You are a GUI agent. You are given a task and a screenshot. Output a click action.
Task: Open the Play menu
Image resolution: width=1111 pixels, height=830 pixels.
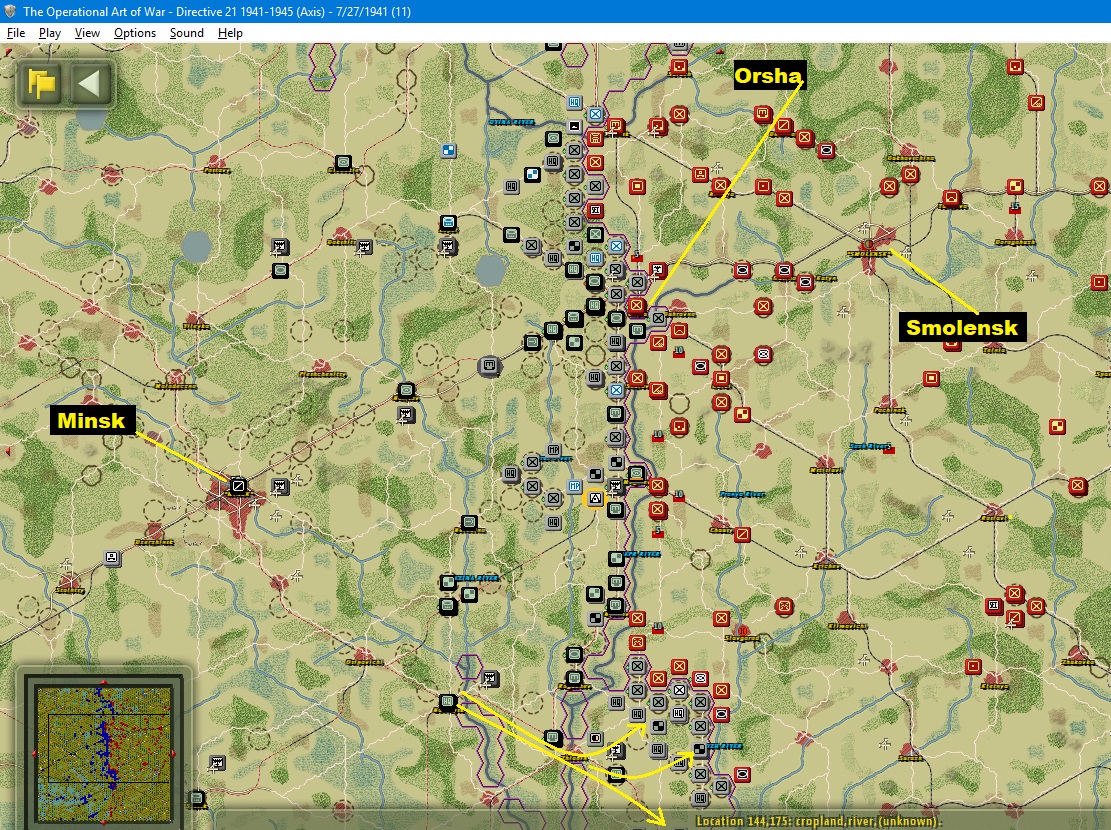50,33
